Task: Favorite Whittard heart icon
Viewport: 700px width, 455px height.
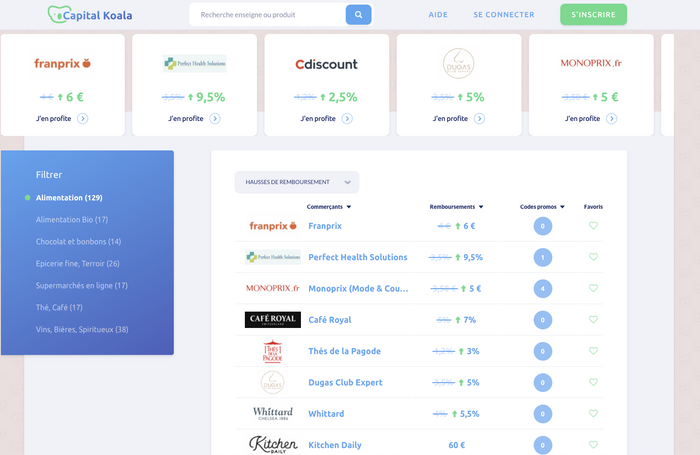Action: pos(593,413)
